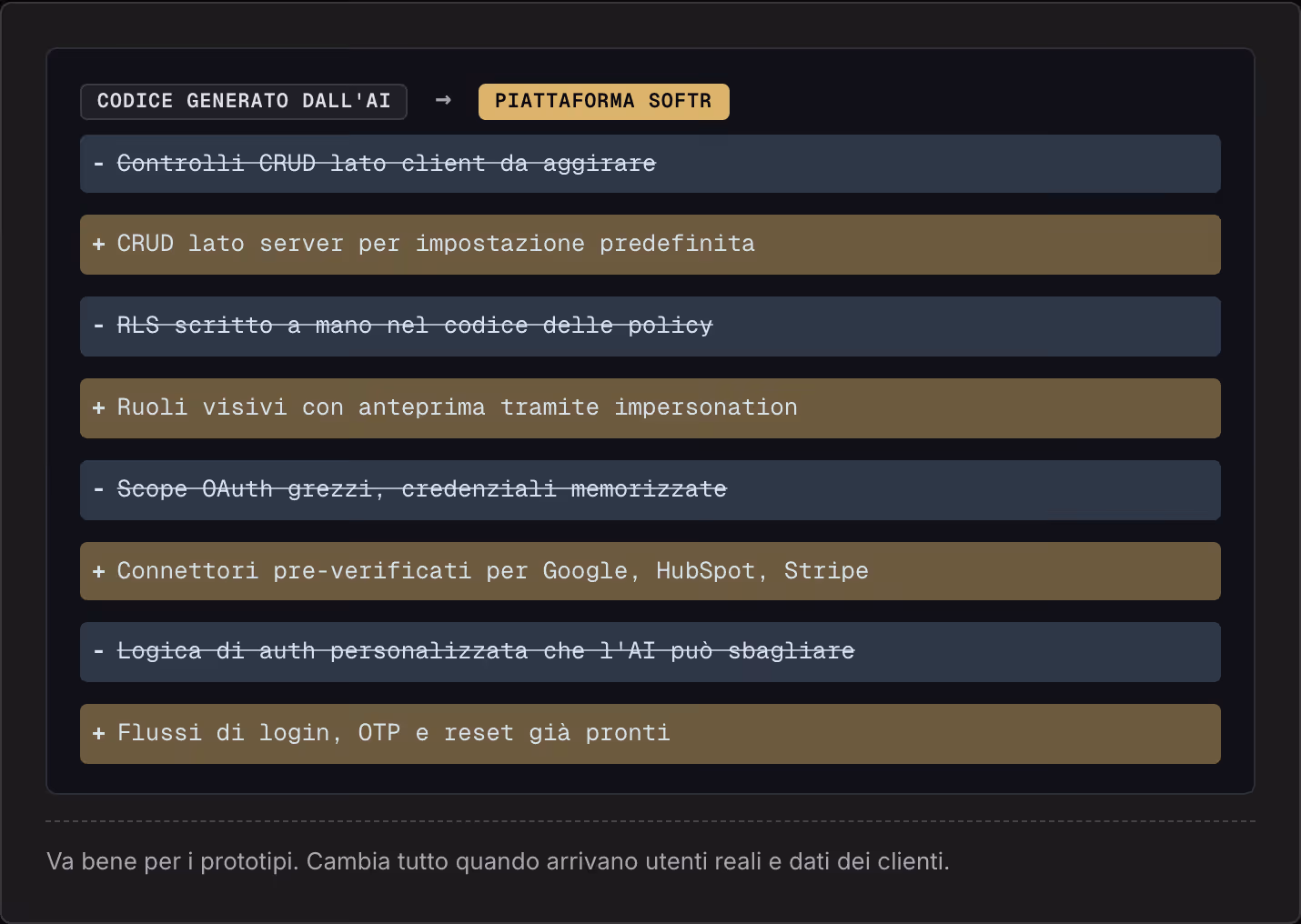1301x924 pixels.
Task: Click the arrow between the two badges
Action: 443,100
